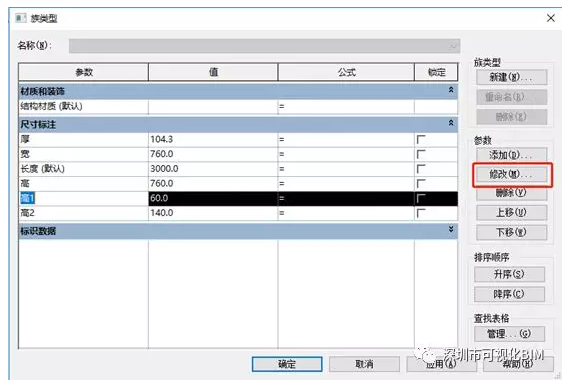Screen dimensions: 570x387
Task: Click the 族类型 title bar icon
Action: tap(21, 18)
